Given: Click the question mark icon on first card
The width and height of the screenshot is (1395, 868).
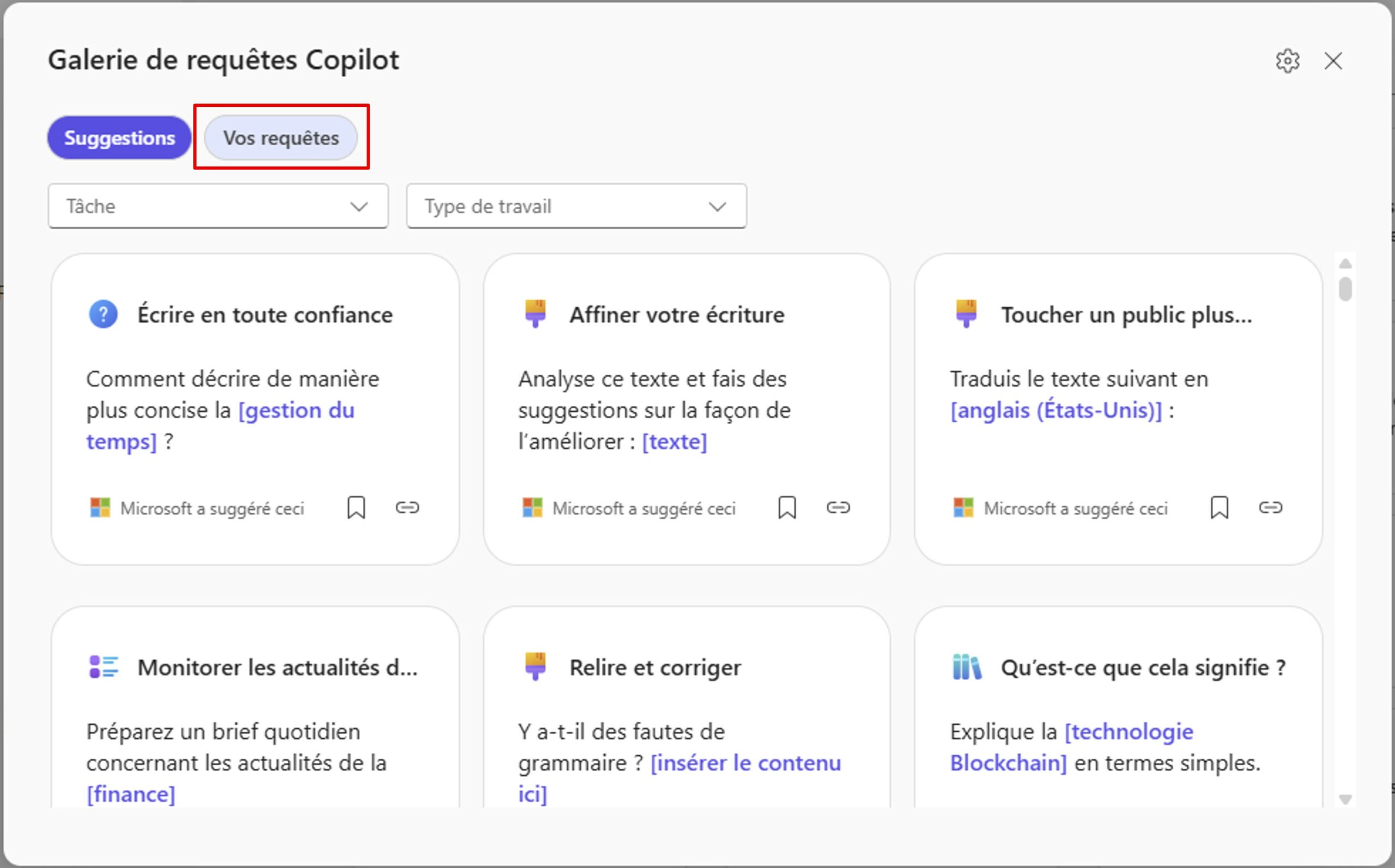Looking at the screenshot, I should (103, 314).
